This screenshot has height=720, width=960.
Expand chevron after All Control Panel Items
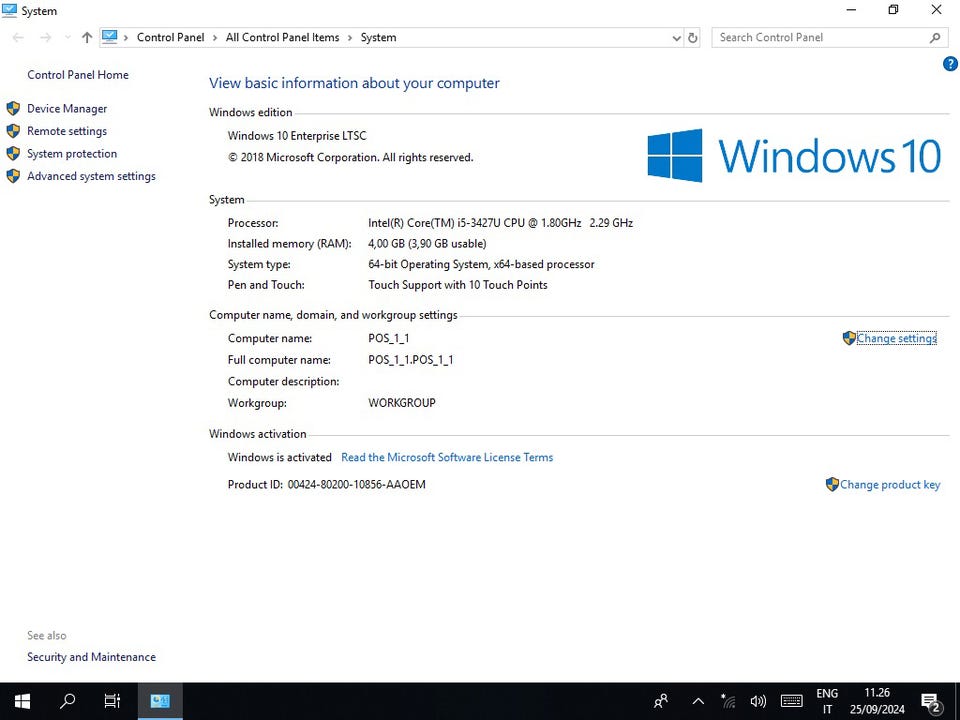tap(350, 38)
